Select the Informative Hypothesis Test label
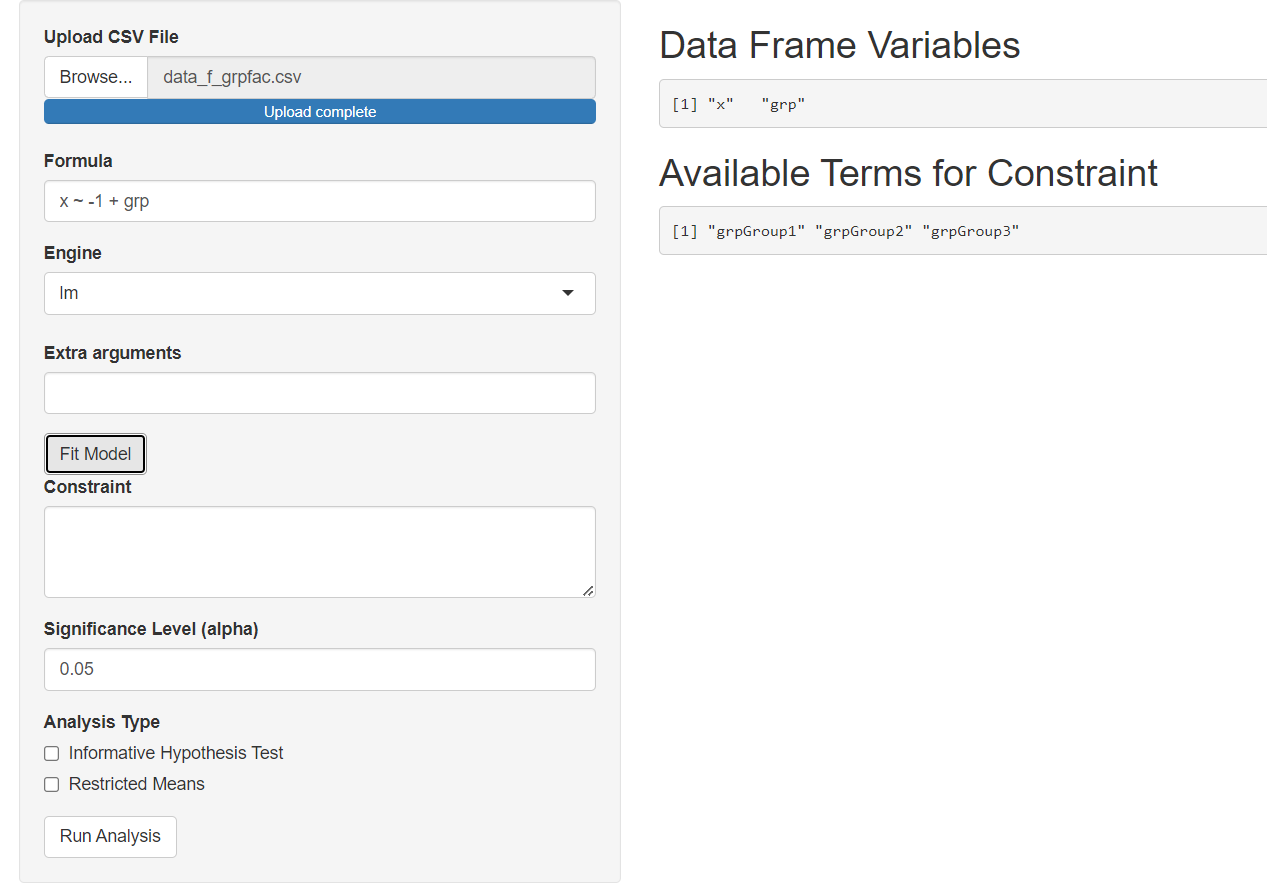 176,753
